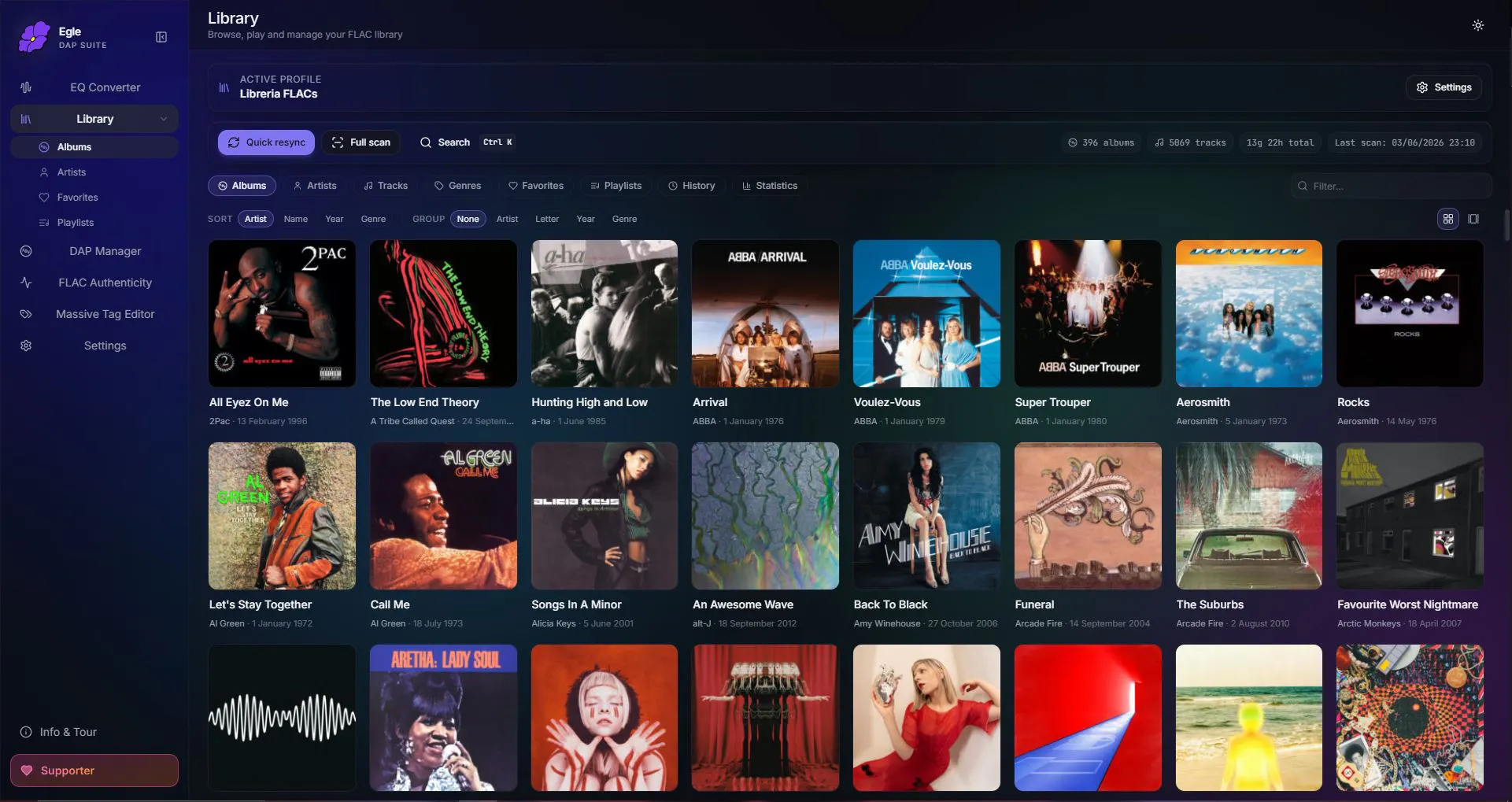This screenshot has height=802, width=1512.
Task: Group albums by Year
Action: coord(586,219)
